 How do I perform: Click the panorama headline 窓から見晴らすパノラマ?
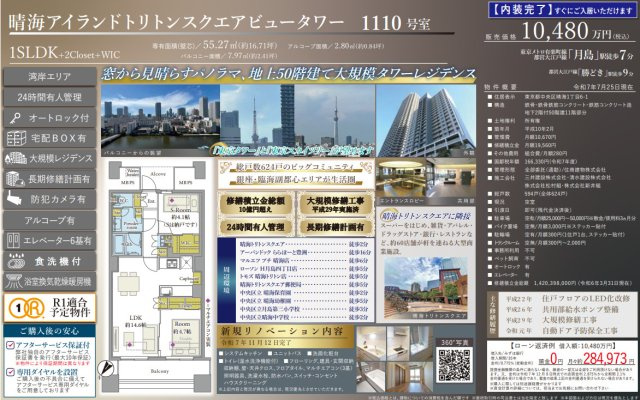[x=289, y=74]
